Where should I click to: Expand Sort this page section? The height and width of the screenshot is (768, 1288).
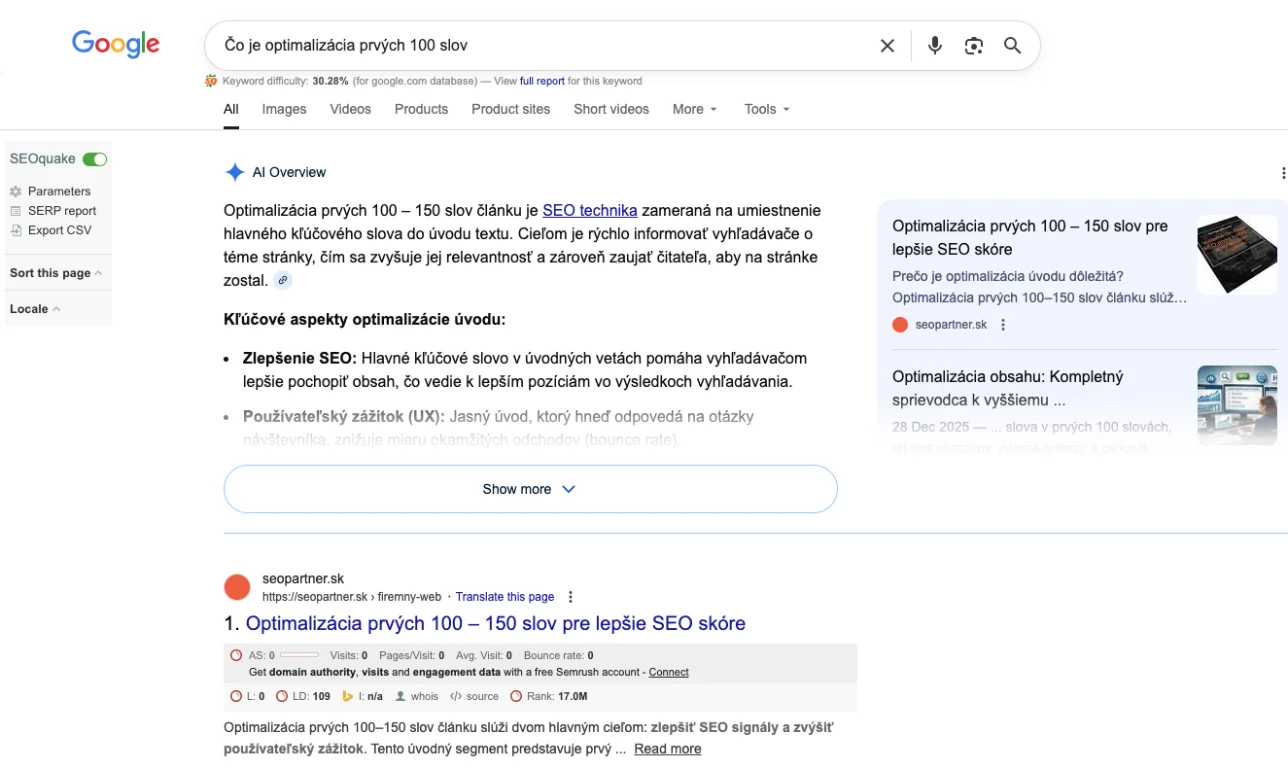point(56,273)
